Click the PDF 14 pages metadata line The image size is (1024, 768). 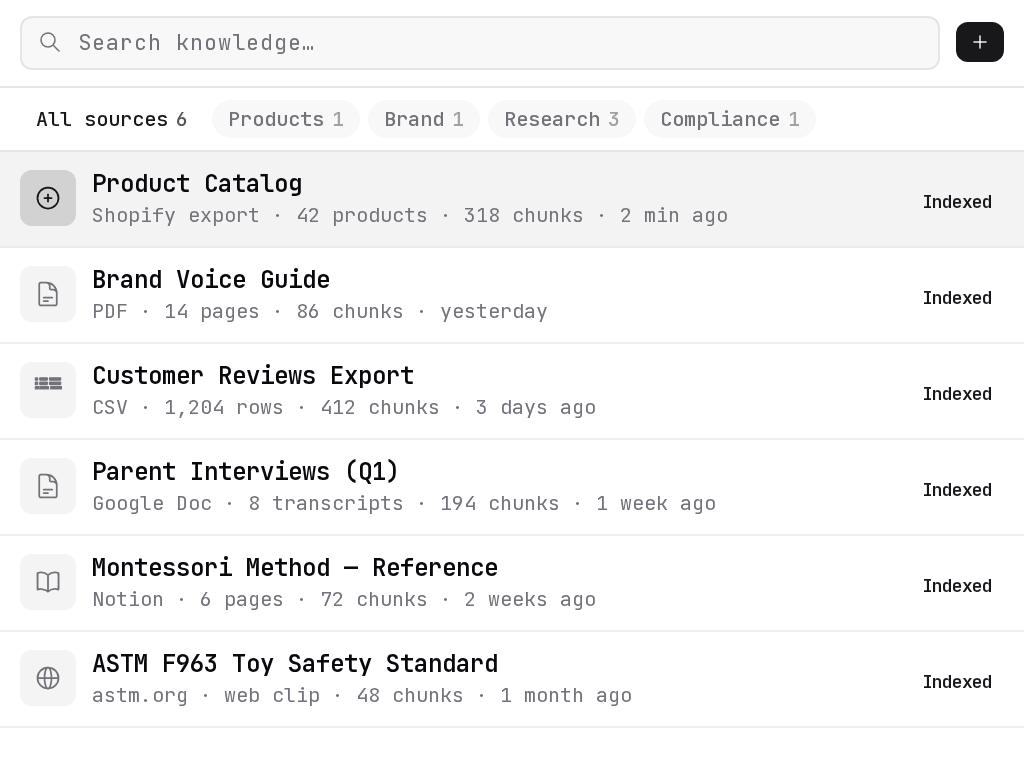click(x=320, y=312)
